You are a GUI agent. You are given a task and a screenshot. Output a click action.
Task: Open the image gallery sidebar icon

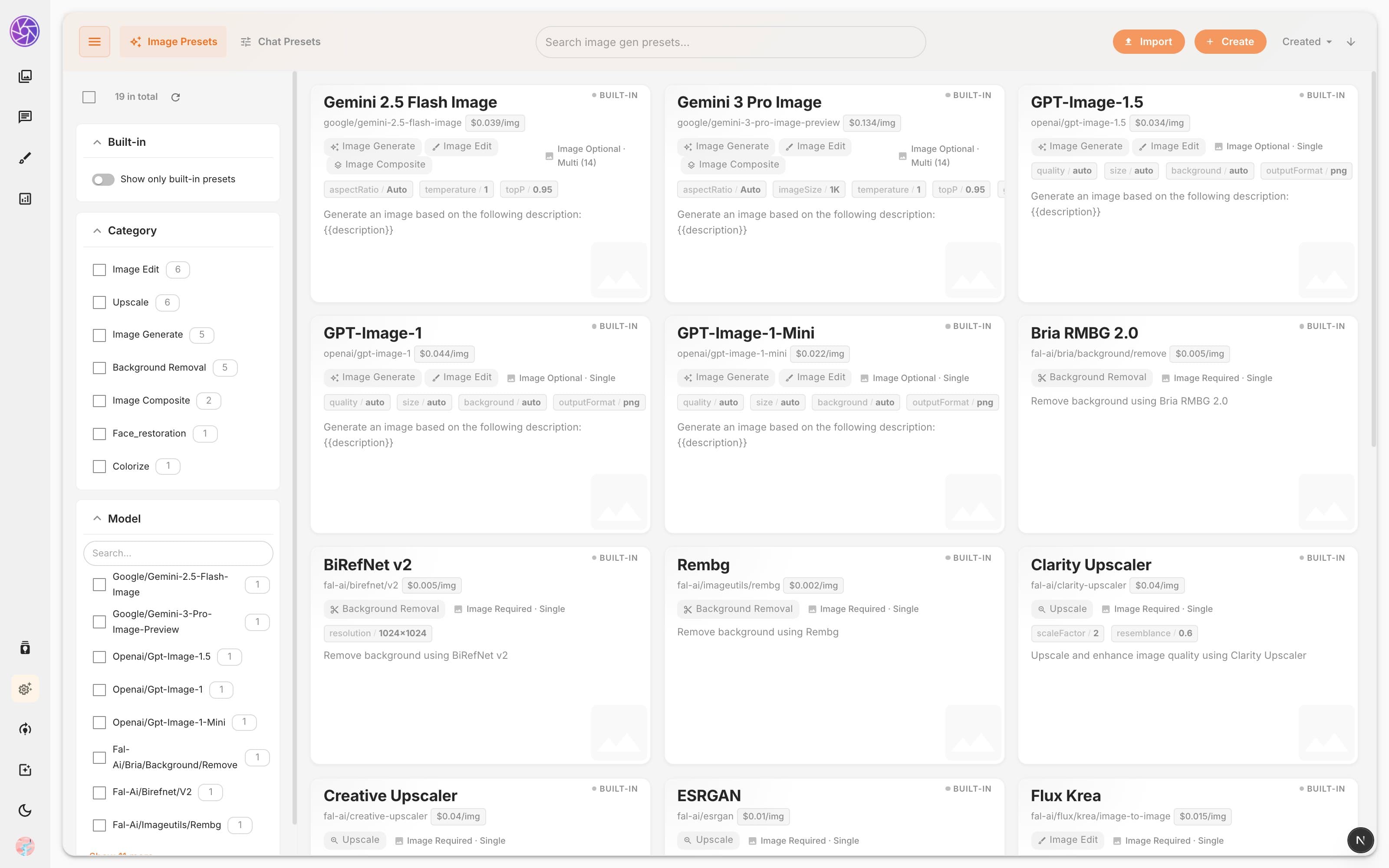click(25, 76)
